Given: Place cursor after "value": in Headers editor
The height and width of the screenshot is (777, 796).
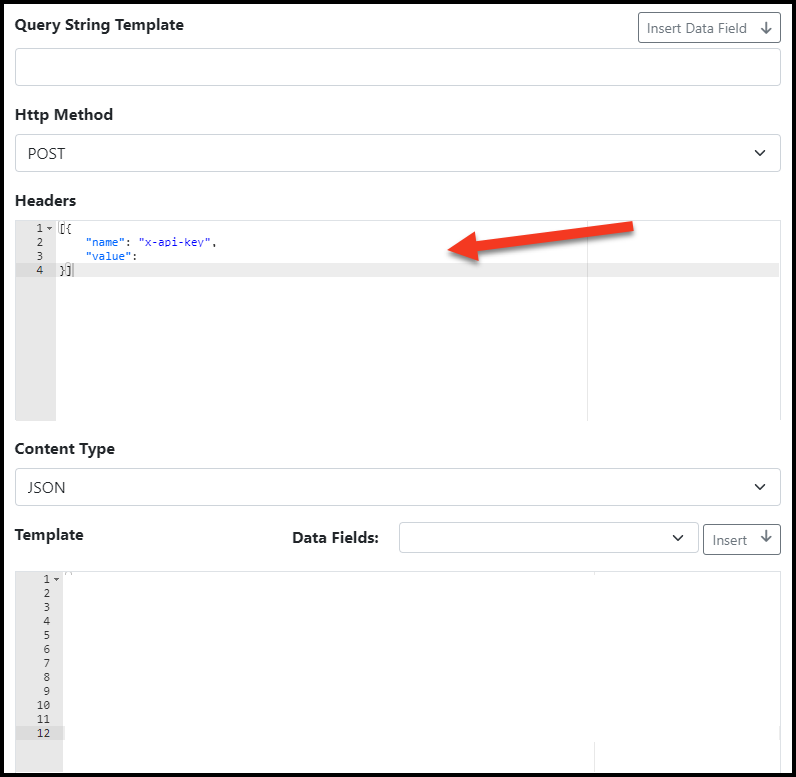Looking at the screenshot, I should (x=138, y=256).
